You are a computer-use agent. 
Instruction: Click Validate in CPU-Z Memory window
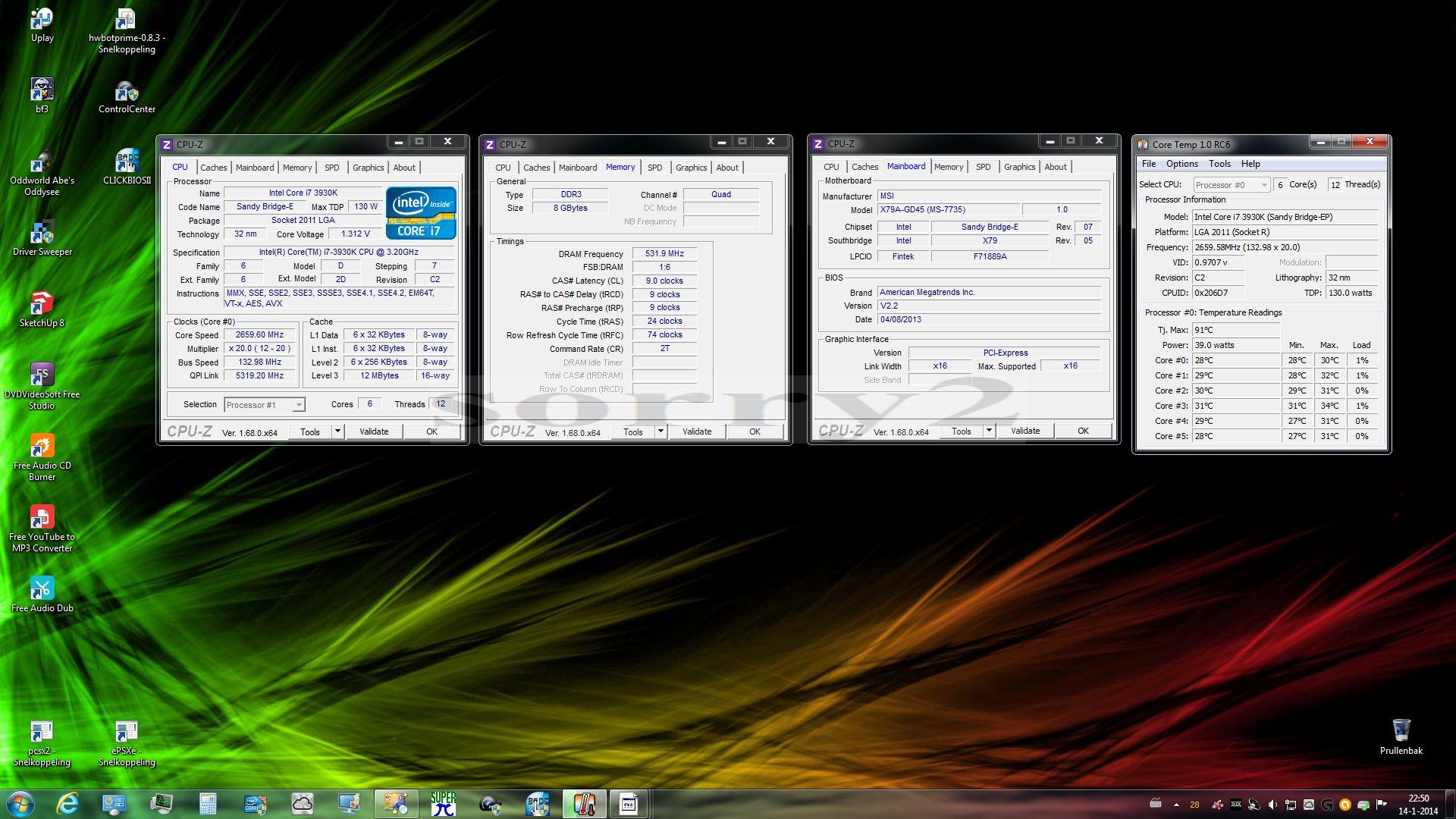tap(697, 431)
